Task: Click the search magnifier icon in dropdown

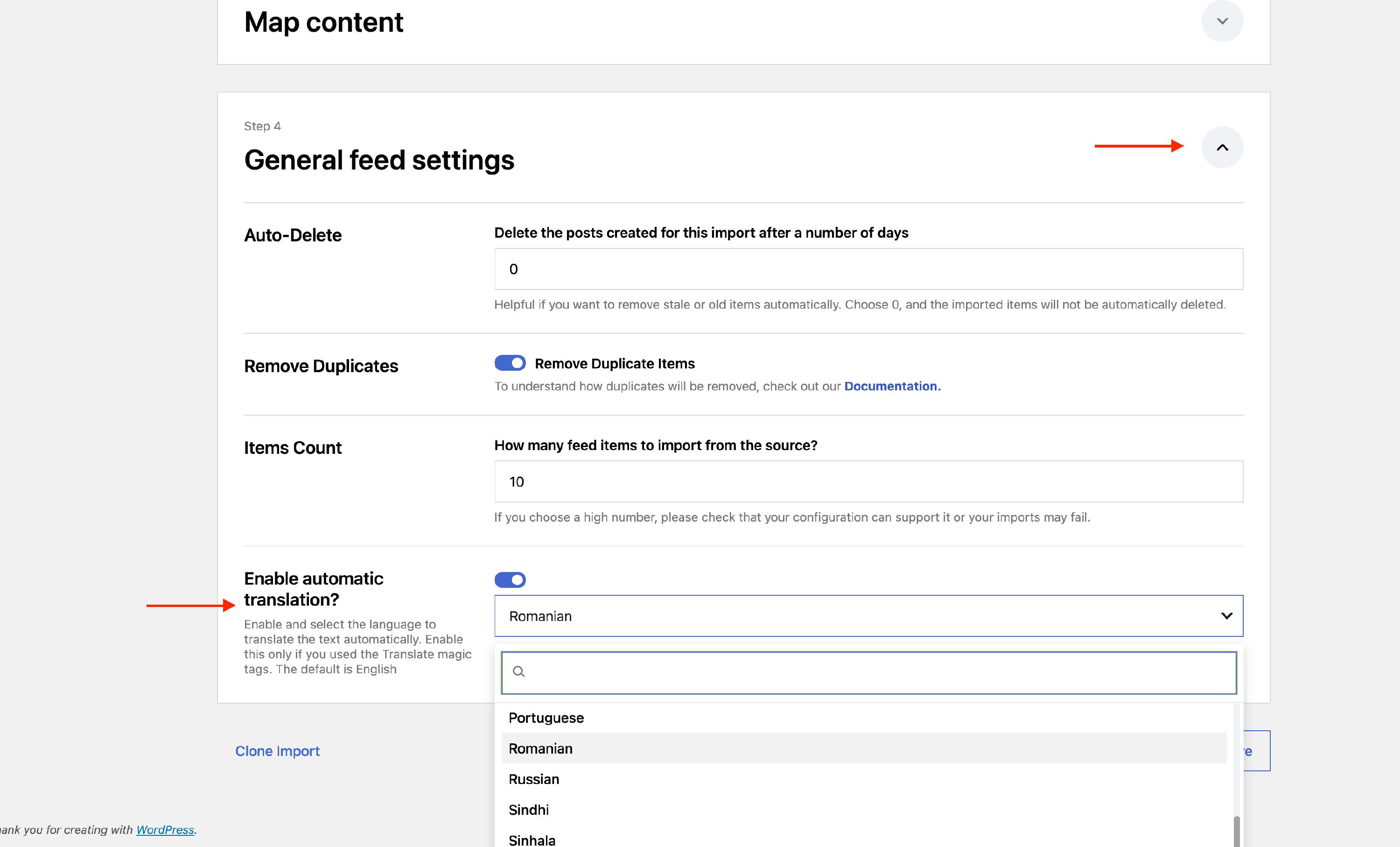Action: (x=518, y=671)
